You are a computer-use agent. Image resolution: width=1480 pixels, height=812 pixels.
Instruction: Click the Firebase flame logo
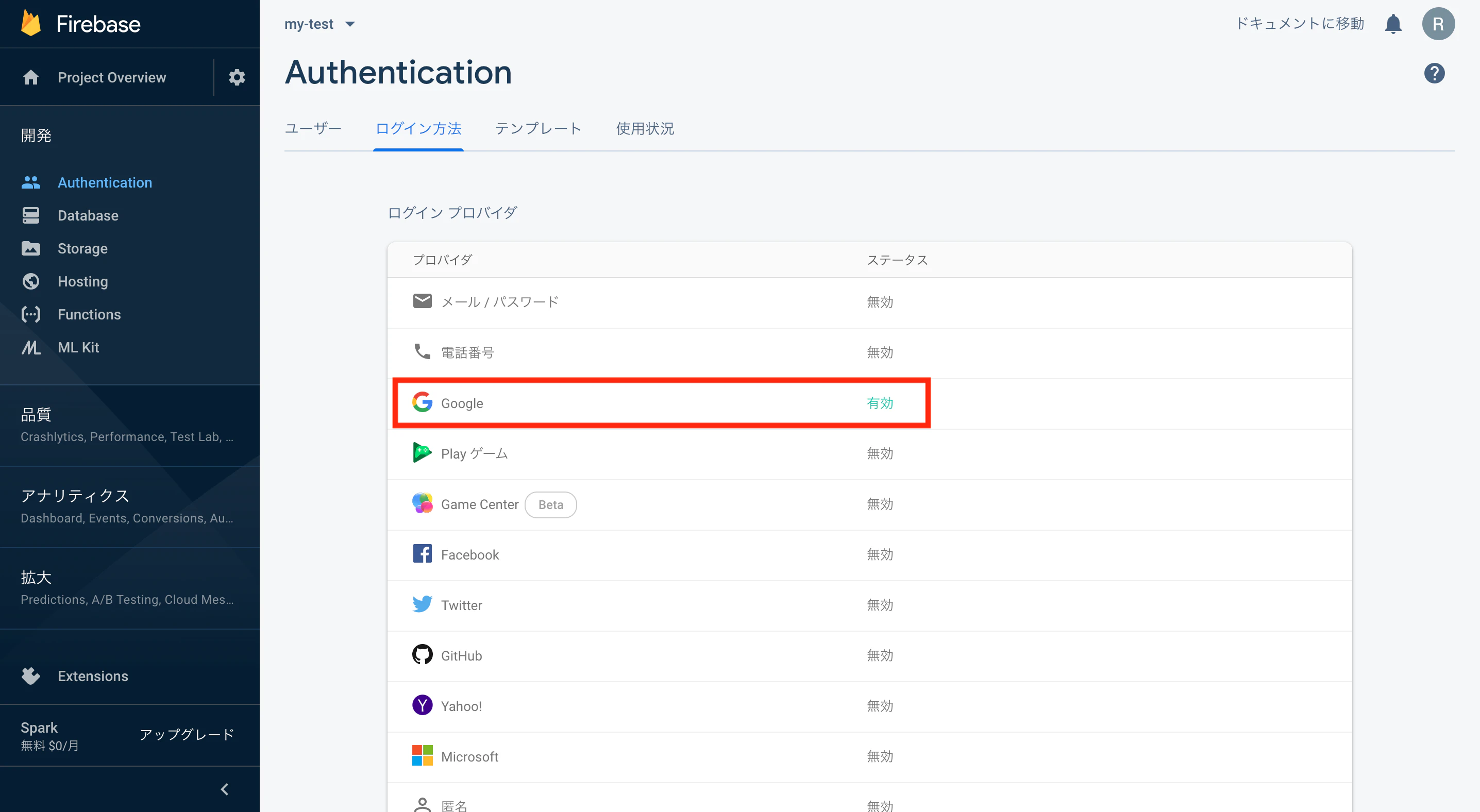[31, 24]
